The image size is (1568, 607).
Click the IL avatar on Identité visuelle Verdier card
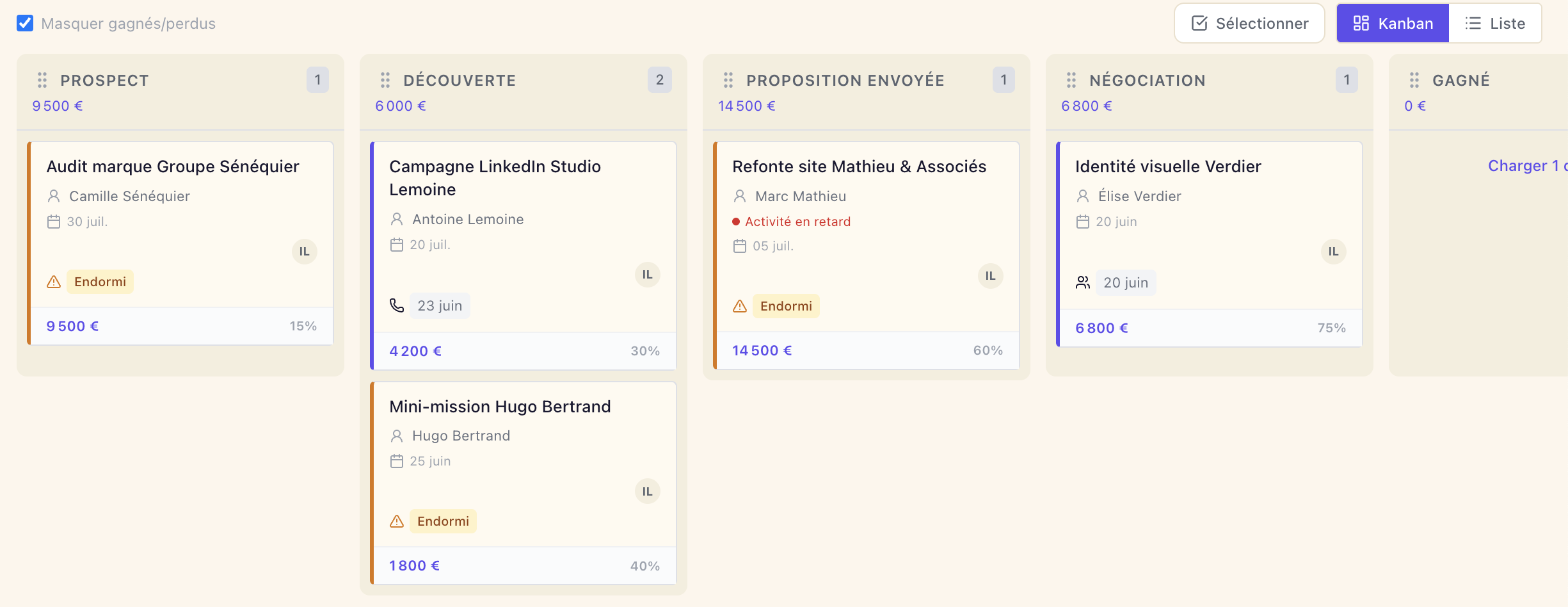click(x=1334, y=252)
